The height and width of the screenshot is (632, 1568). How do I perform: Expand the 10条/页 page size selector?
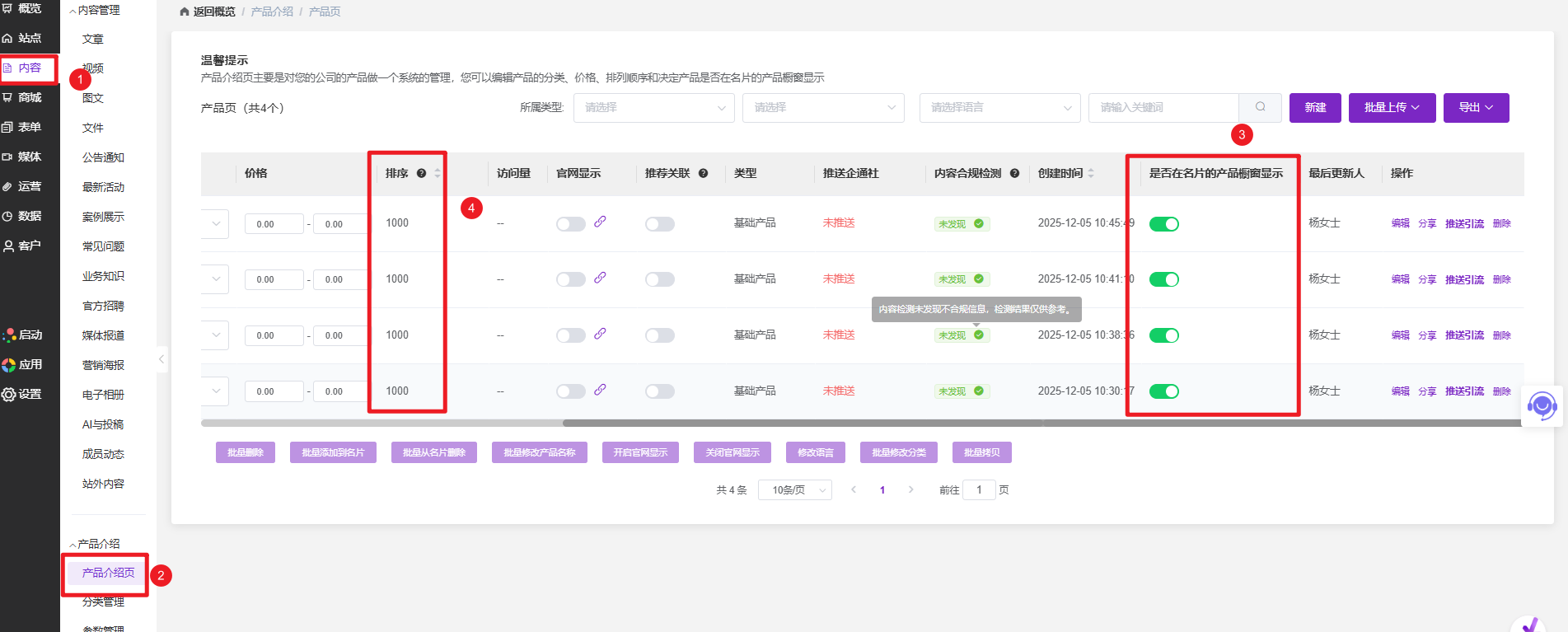(x=794, y=490)
